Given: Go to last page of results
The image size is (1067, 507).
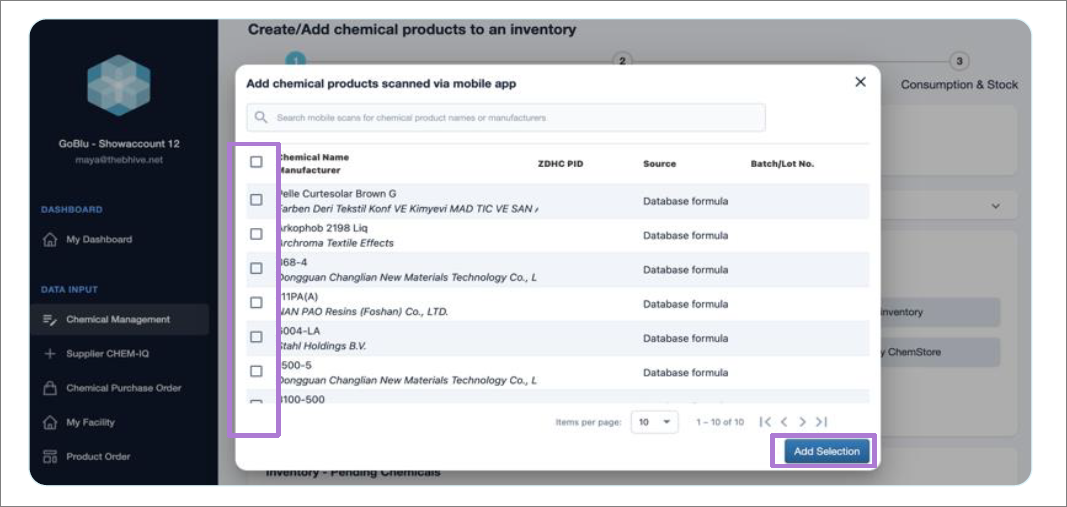Looking at the screenshot, I should pos(821,422).
